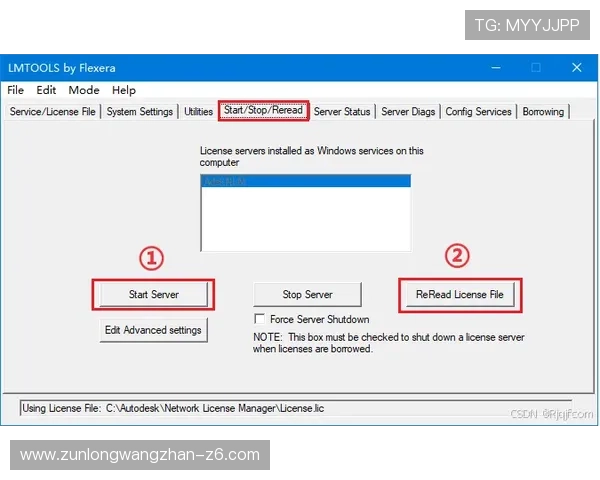This screenshot has height=480, width=600.
Task: Minimize the LMTOOLS window
Action: click(495, 68)
